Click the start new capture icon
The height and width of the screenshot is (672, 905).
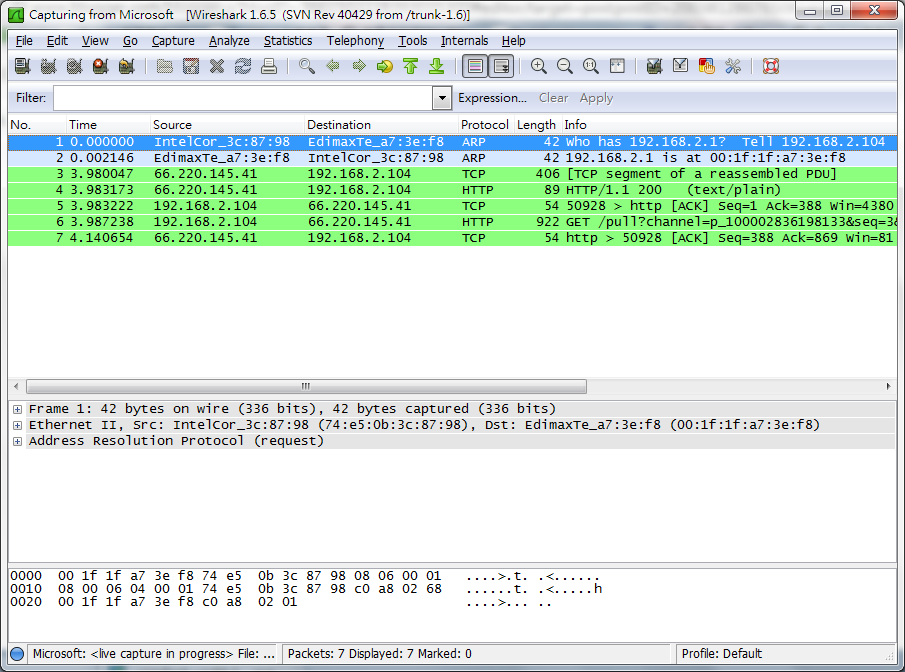[x=74, y=66]
